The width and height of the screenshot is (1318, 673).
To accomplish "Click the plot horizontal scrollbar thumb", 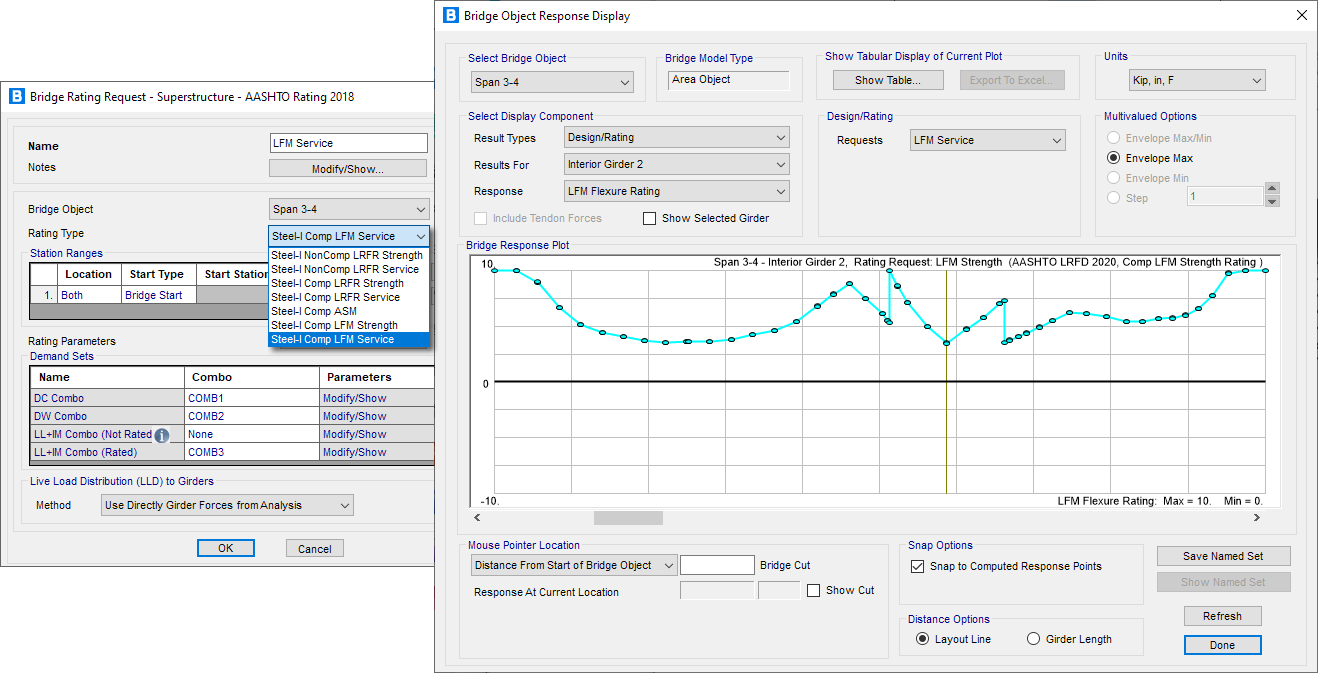I will point(628,518).
